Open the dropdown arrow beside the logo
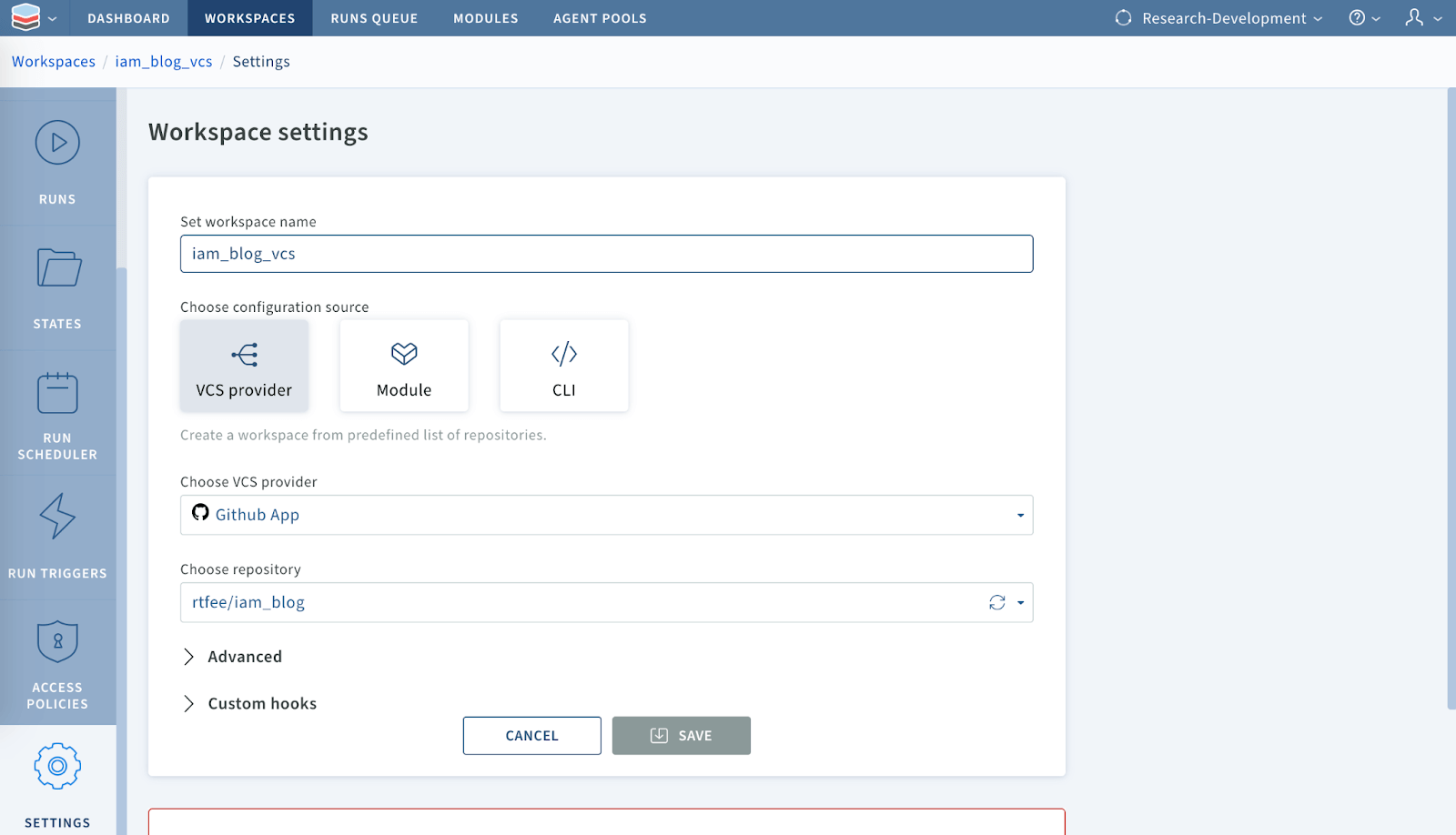The height and width of the screenshot is (835, 1456). [x=52, y=18]
